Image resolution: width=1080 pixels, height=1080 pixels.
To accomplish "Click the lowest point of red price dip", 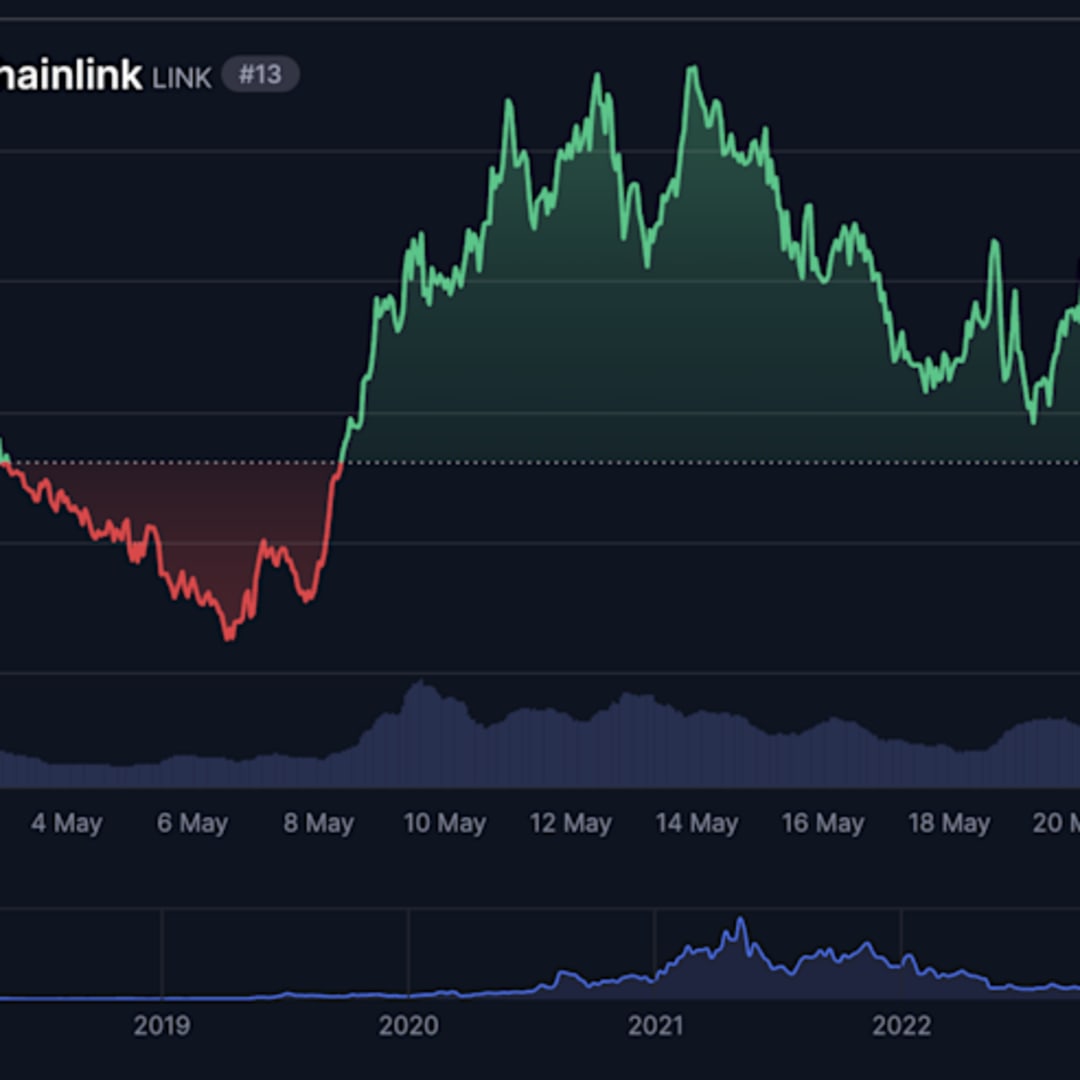I will (x=228, y=640).
